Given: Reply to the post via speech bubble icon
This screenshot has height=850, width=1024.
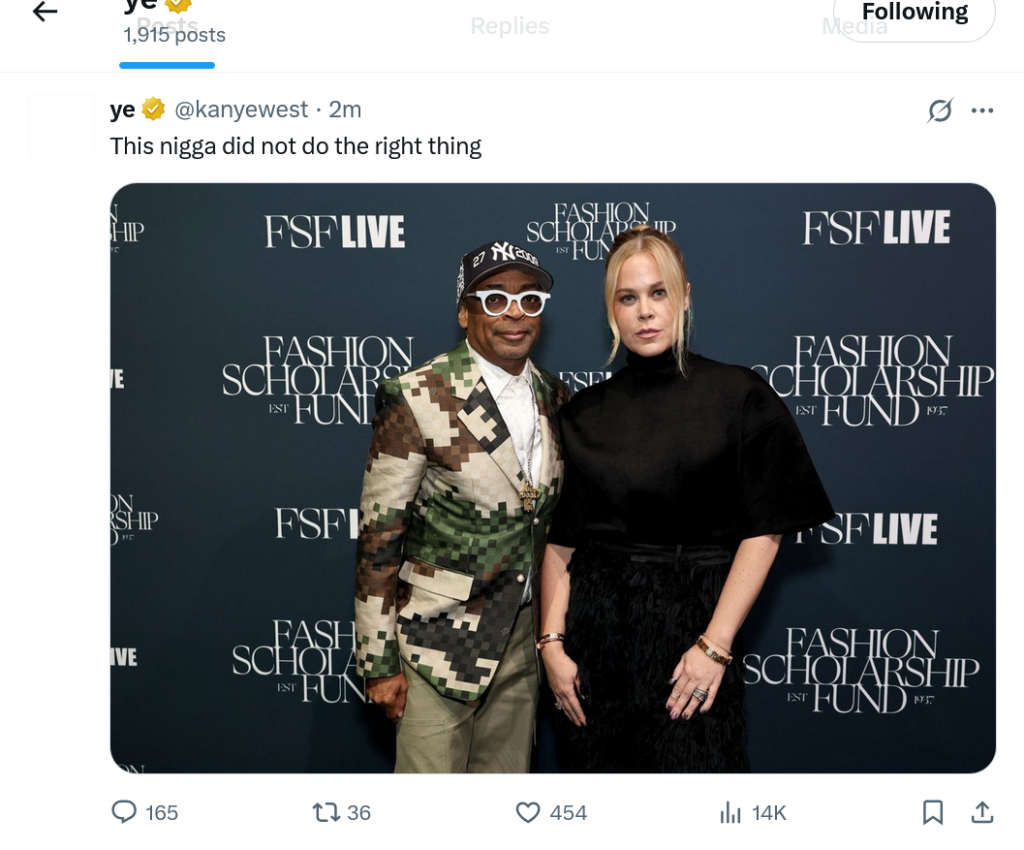Looking at the screenshot, I should 124,812.
